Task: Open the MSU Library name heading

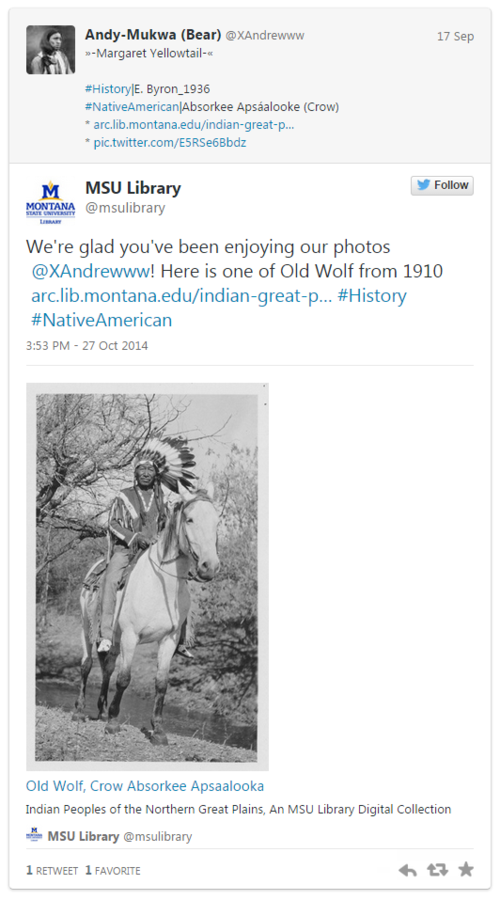Action: (x=133, y=188)
